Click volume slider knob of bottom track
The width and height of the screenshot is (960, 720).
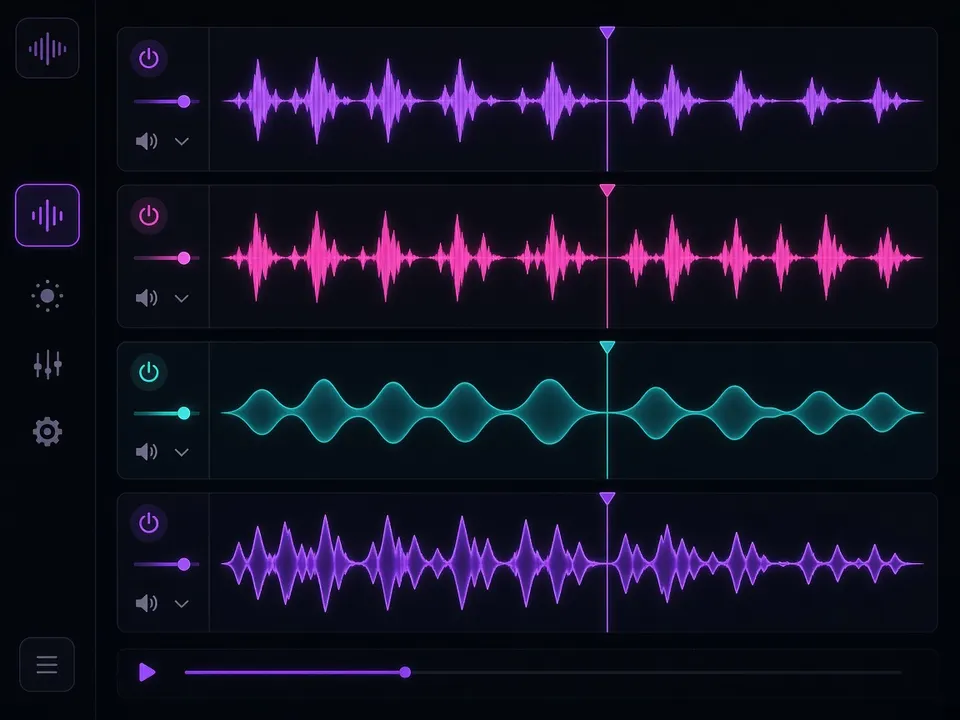click(x=184, y=564)
